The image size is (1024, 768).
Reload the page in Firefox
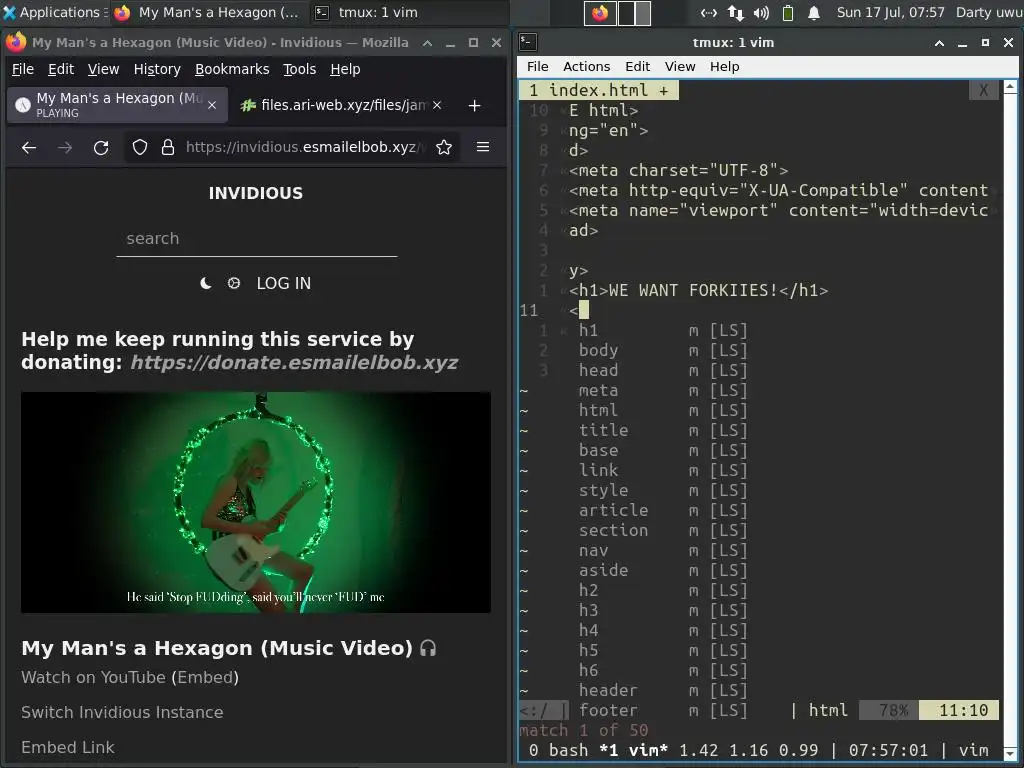[101, 148]
